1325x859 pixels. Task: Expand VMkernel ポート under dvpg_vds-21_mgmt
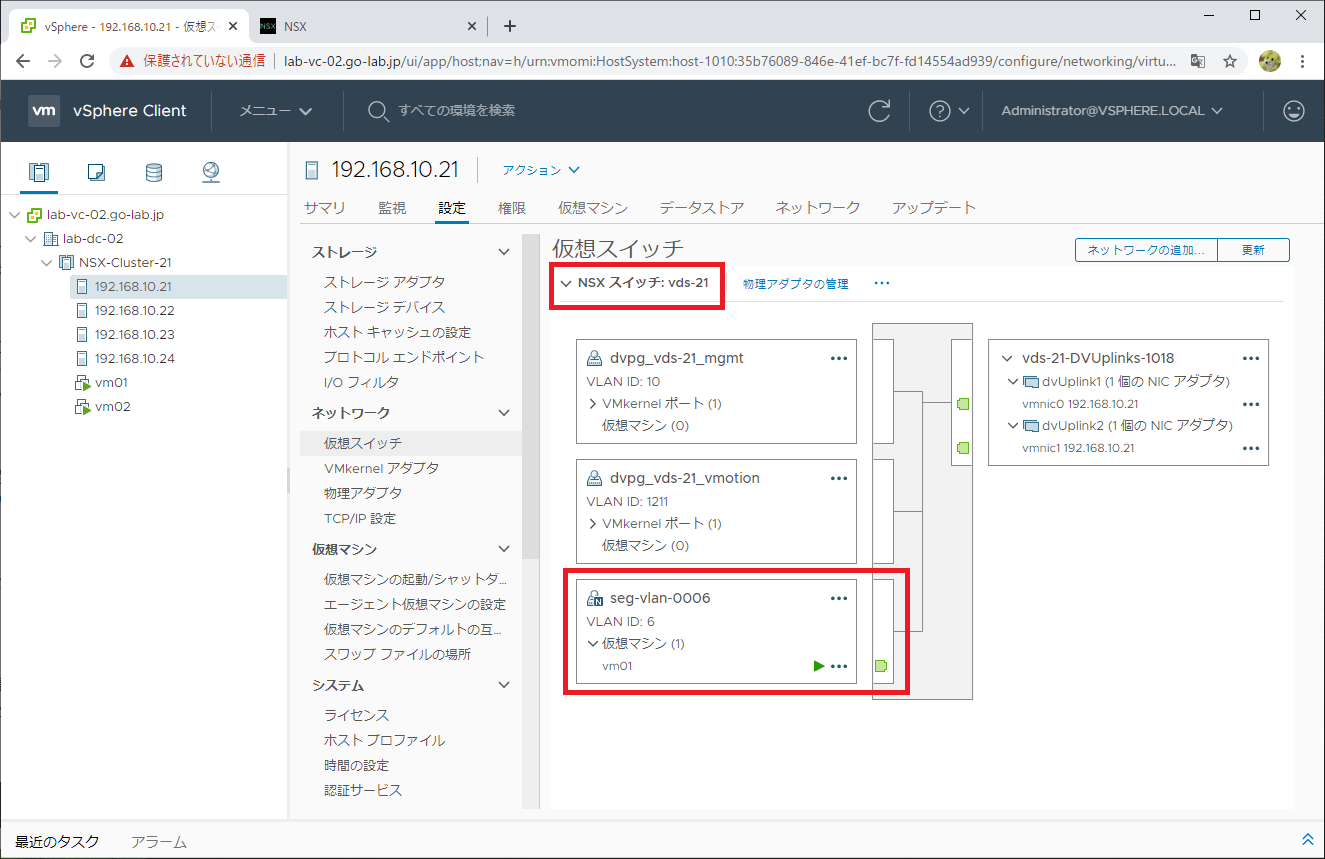point(592,404)
